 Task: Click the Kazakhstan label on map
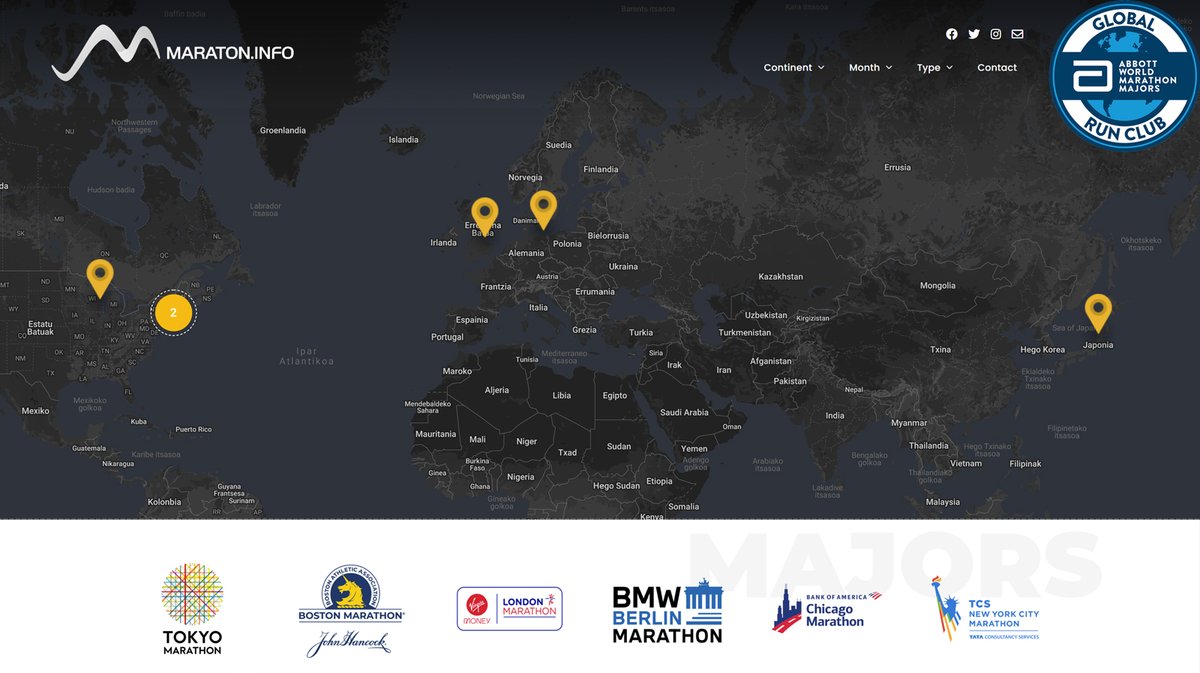click(x=781, y=276)
